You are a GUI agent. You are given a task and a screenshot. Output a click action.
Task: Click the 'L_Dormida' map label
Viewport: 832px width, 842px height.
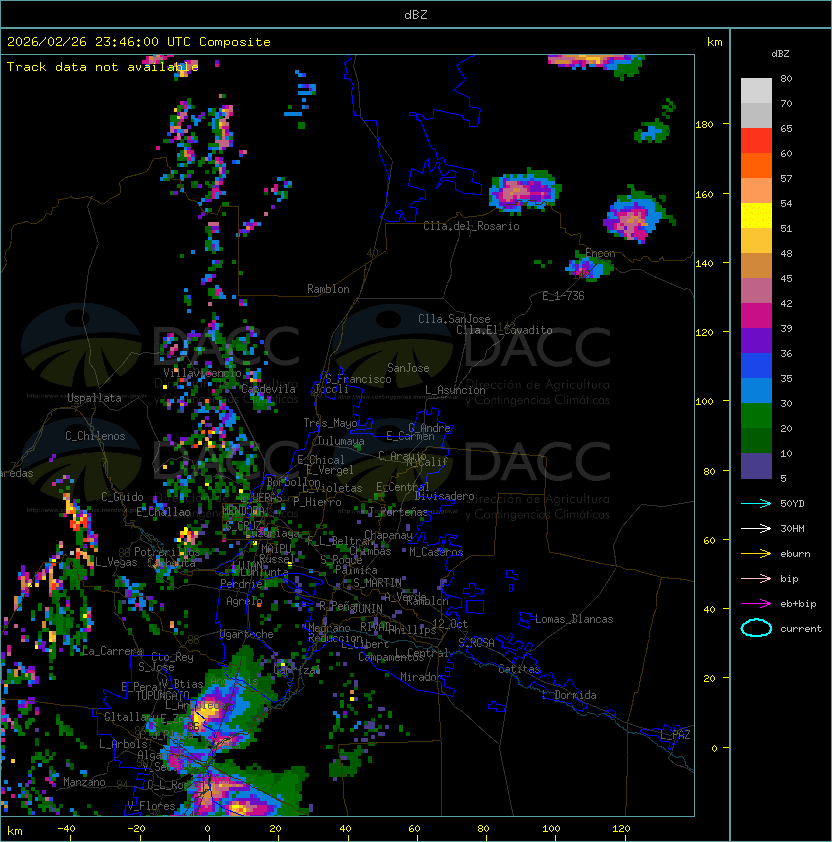tap(569, 695)
